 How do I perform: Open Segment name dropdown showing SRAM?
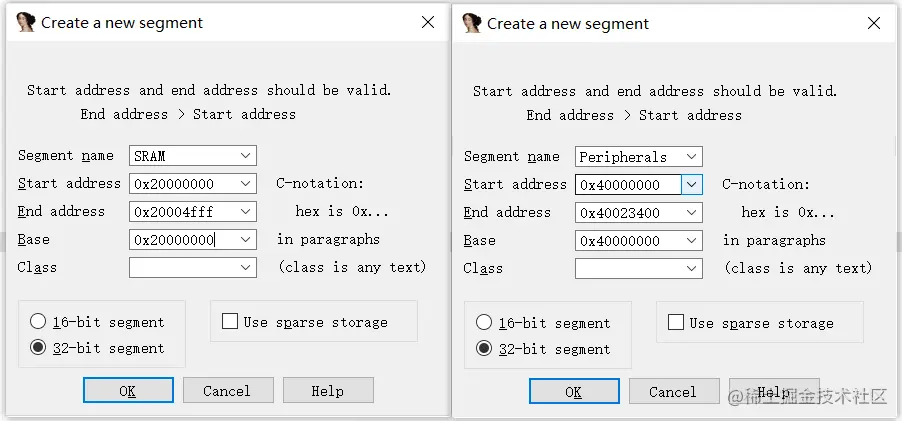(246, 155)
